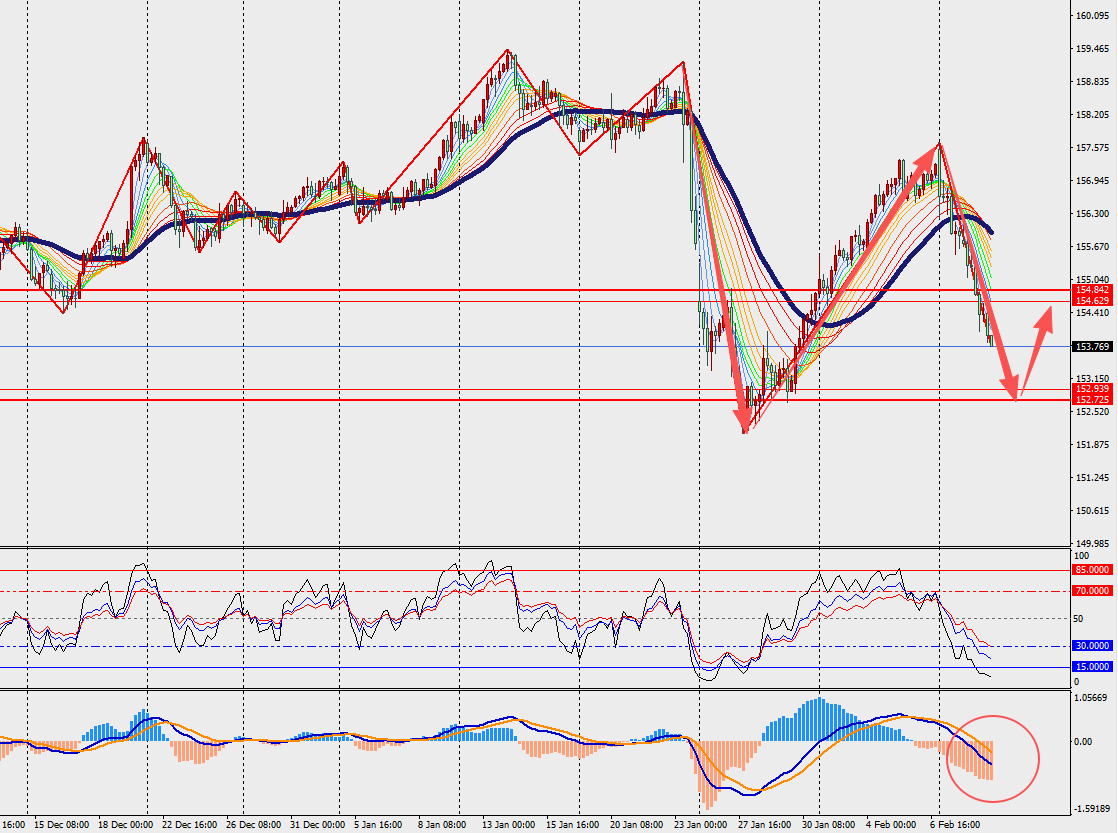1118x833 pixels.
Task: Select the black 153.769 current price label
Action: pyautogui.click(x=1092, y=347)
